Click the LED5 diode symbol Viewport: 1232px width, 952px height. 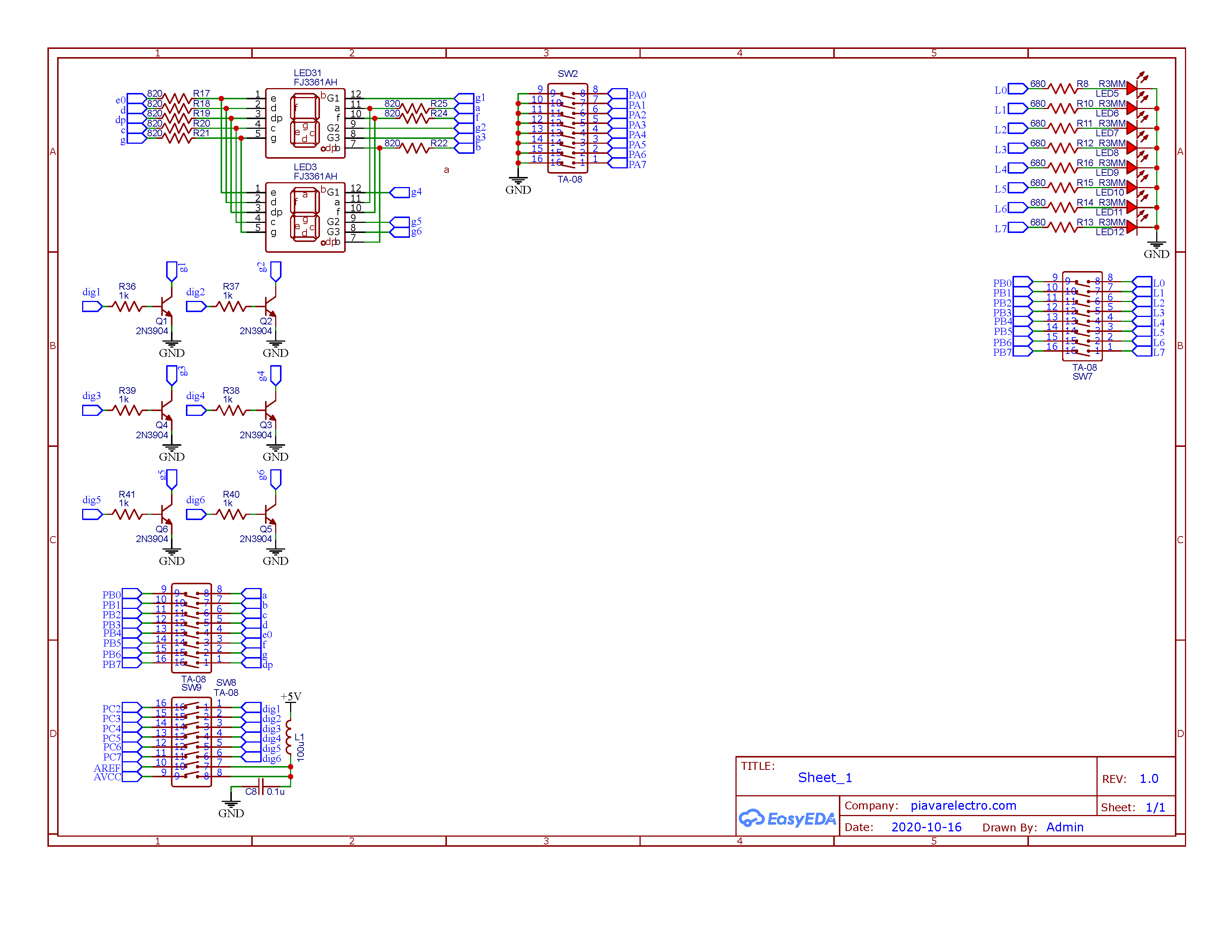tap(1132, 88)
